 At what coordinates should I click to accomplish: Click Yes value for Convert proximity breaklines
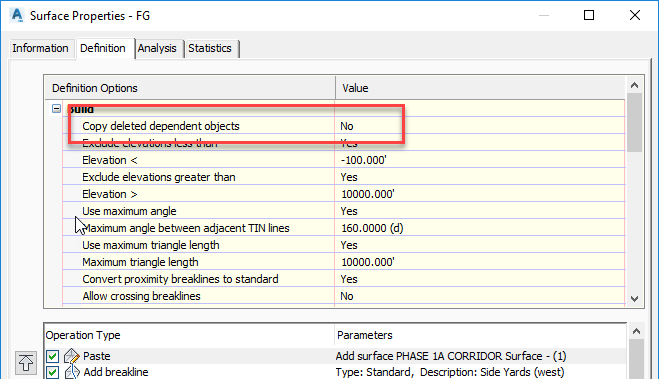coord(349,279)
